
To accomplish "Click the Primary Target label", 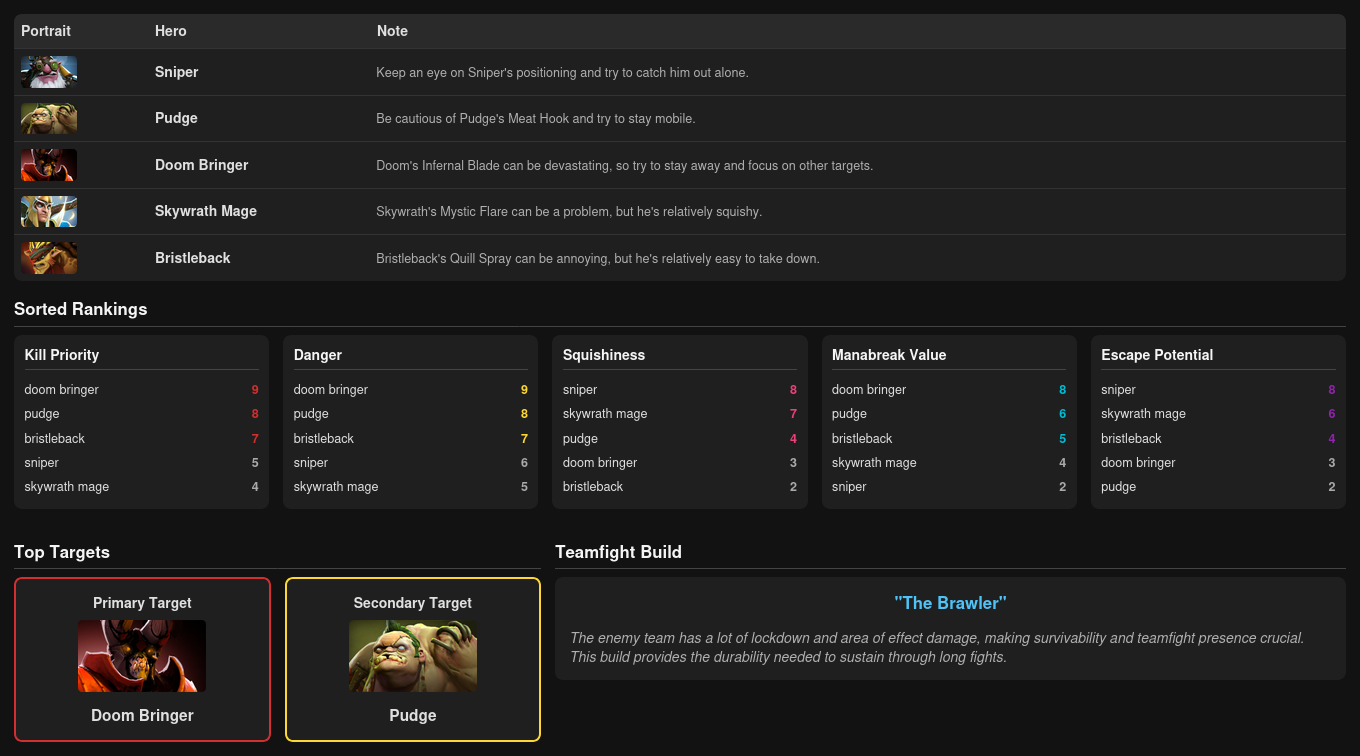I will coord(142,603).
